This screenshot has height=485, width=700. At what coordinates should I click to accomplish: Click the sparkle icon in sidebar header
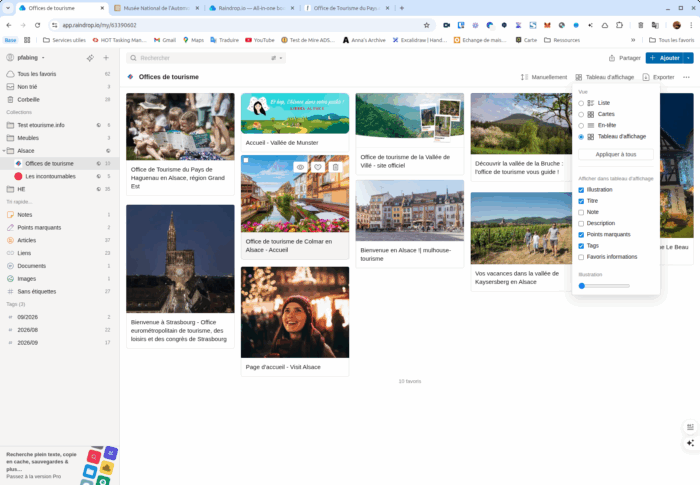[90, 58]
